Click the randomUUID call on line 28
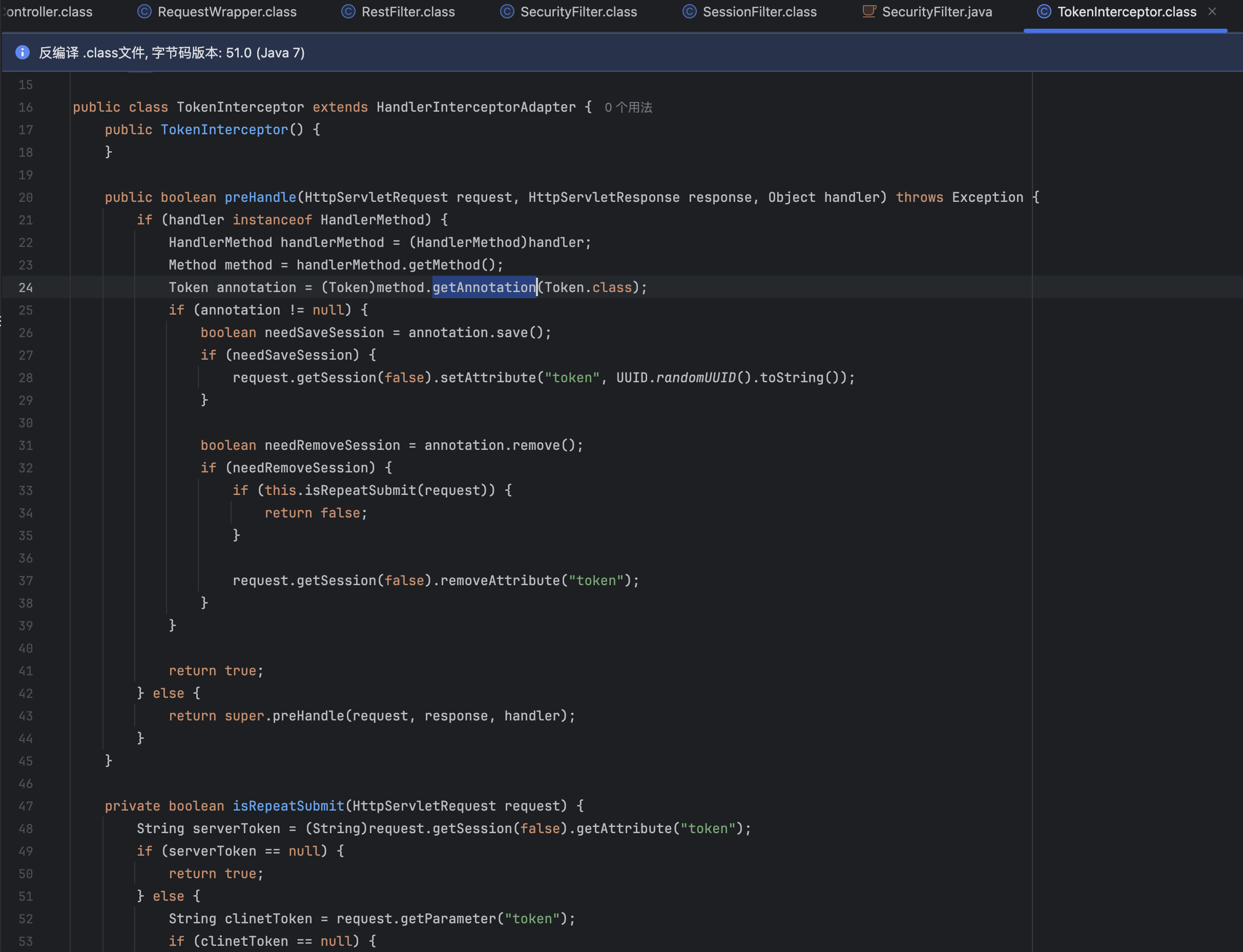 pyautogui.click(x=695, y=378)
